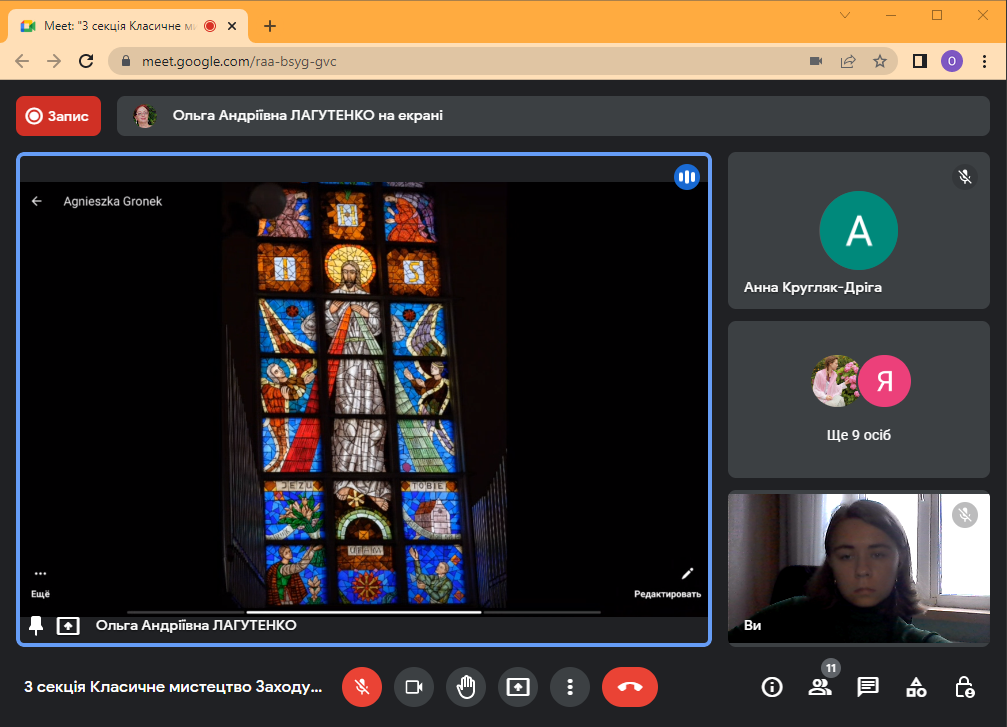Screen dimensions: 1007x727
Task: Click muted mic icon on your tile
Action: click(965, 515)
